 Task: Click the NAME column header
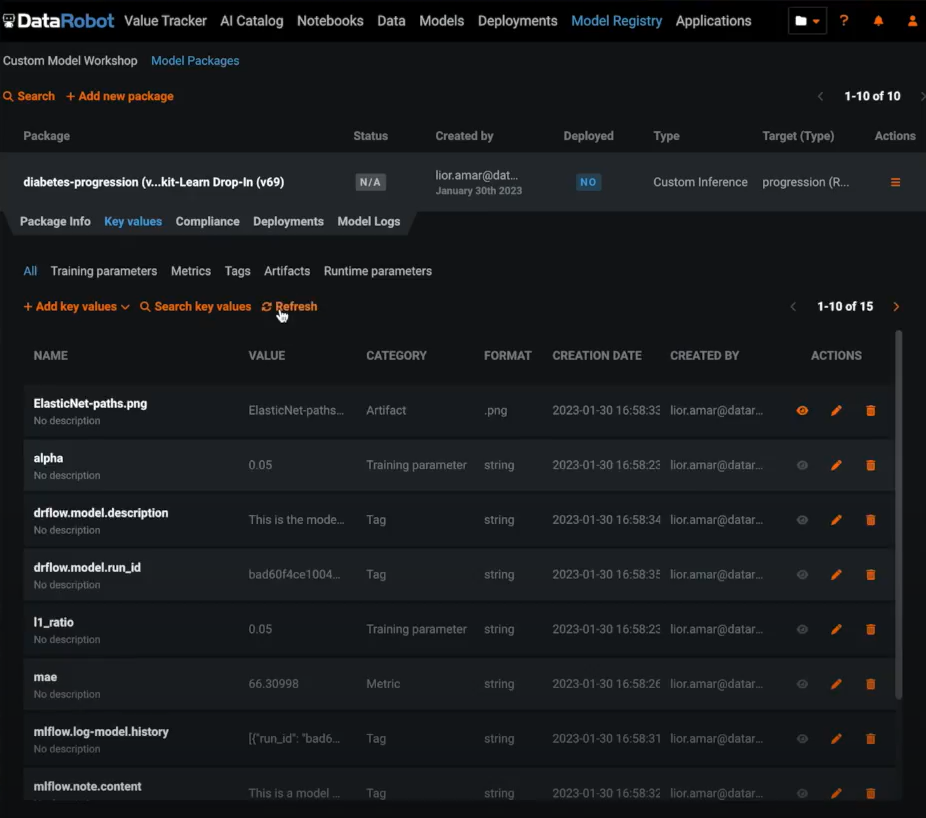[x=51, y=356]
